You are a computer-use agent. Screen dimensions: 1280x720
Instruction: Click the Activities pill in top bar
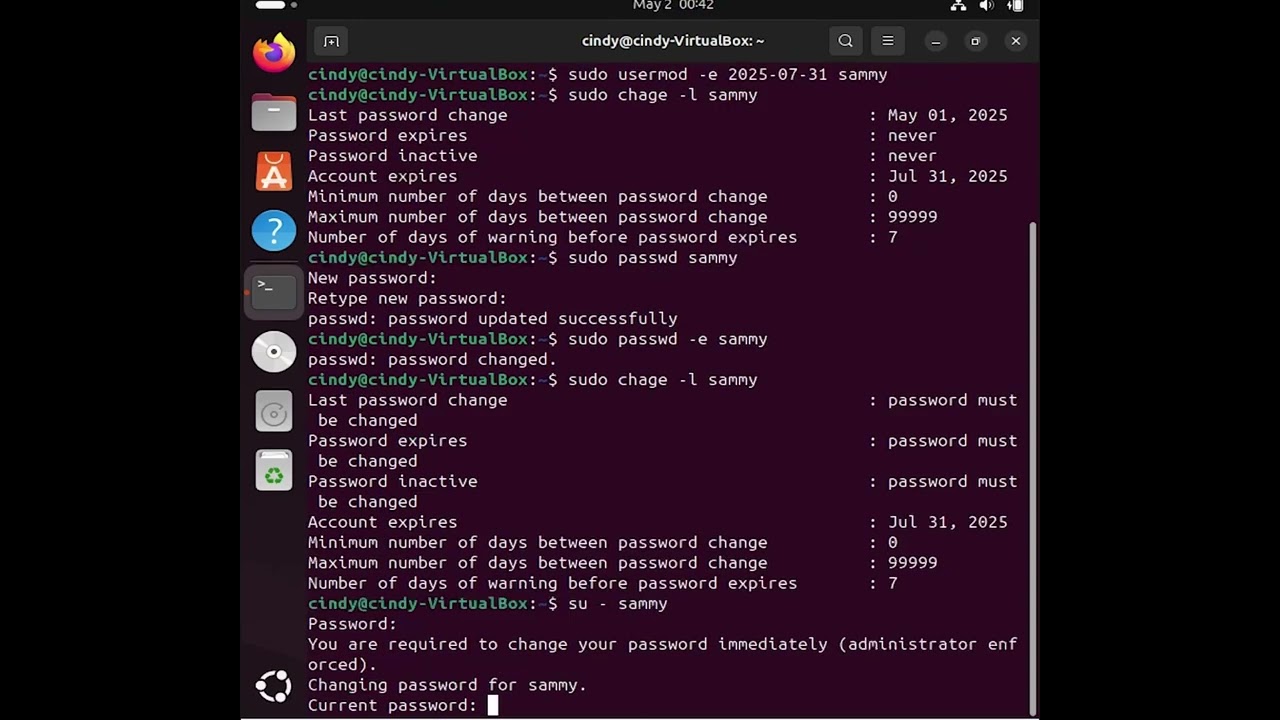(271, 5)
